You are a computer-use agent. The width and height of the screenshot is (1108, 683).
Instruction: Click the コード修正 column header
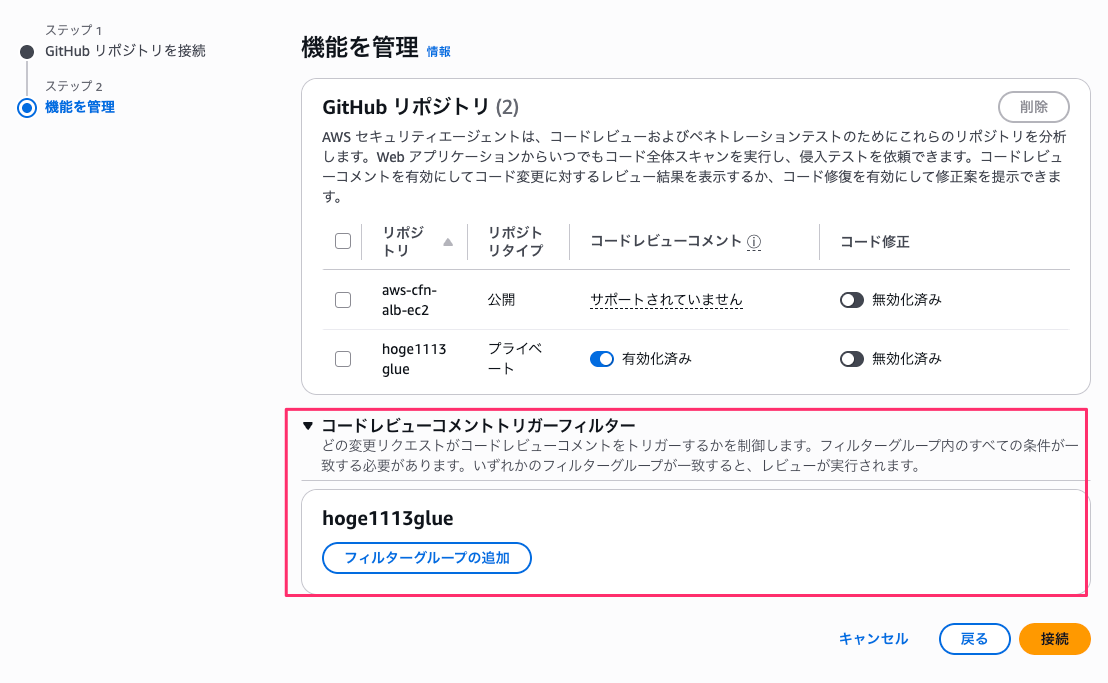pos(874,242)
